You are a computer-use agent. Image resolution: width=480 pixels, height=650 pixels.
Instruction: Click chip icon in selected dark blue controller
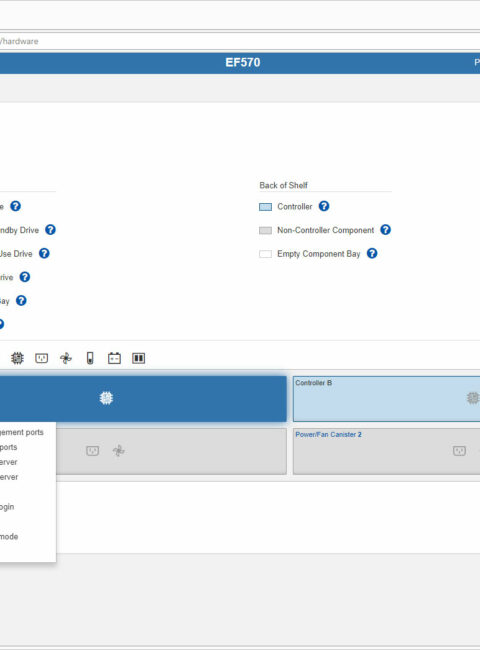pyautogui.click(x=107, y=398)
